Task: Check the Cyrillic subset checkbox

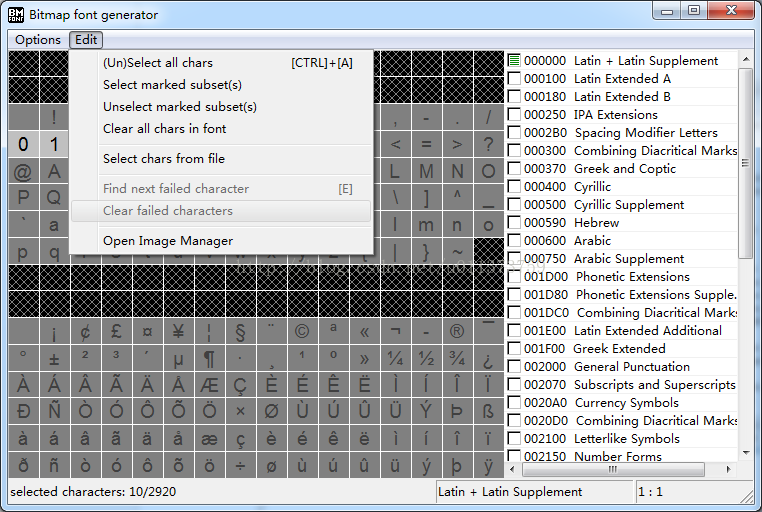Action: pos(514,187)
